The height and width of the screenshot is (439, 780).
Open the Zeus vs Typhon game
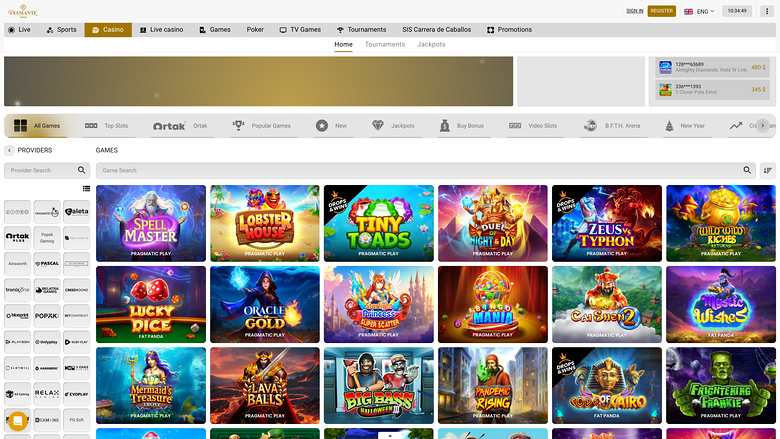tap(607, 223)
